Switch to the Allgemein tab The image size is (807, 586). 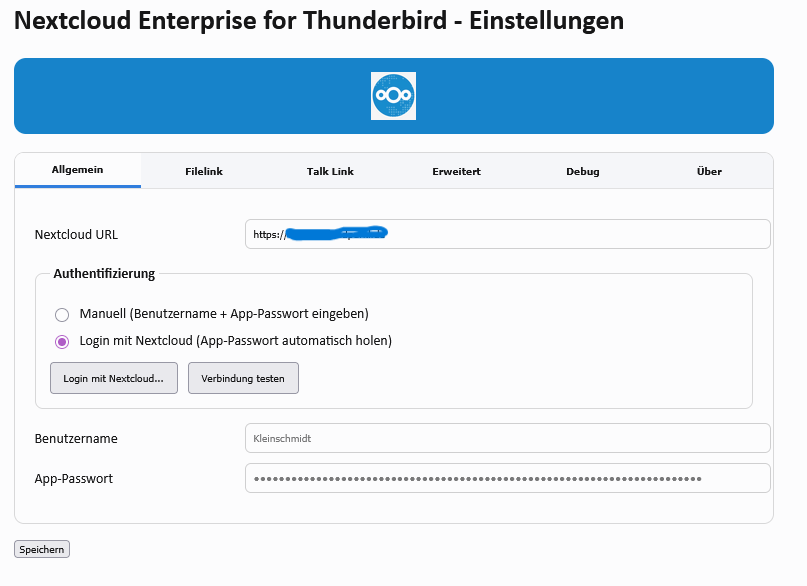click(78, 171)
